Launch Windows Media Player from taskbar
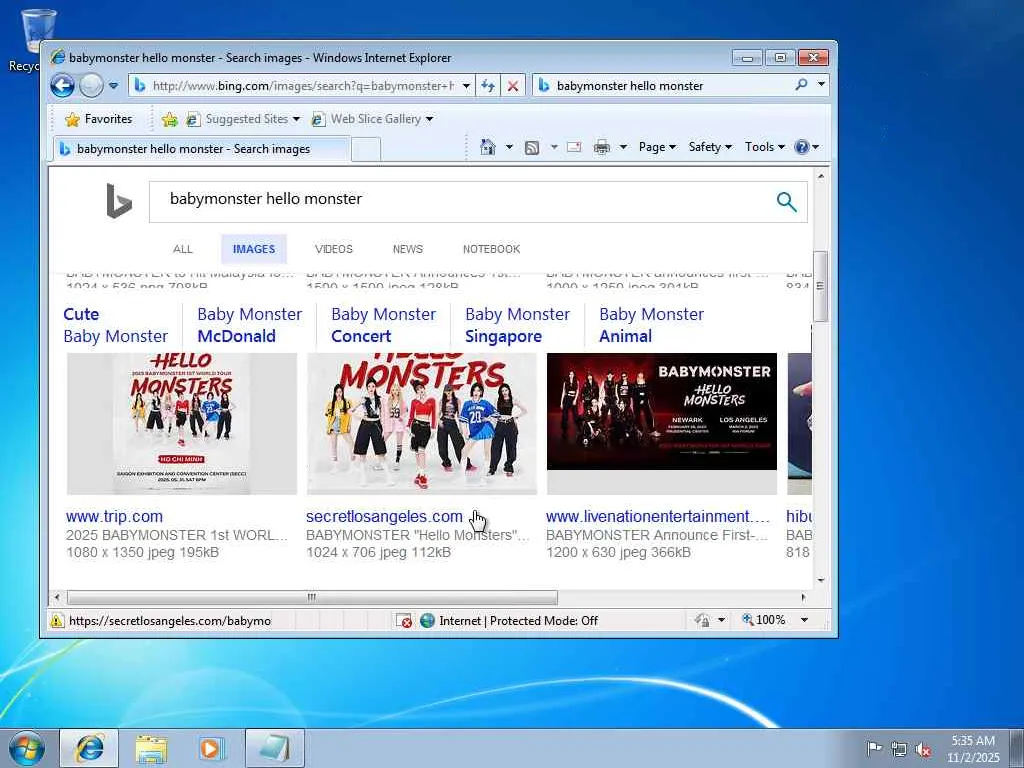The height and width of the screenshot is (768, 1024). click(x=212, y=748)
